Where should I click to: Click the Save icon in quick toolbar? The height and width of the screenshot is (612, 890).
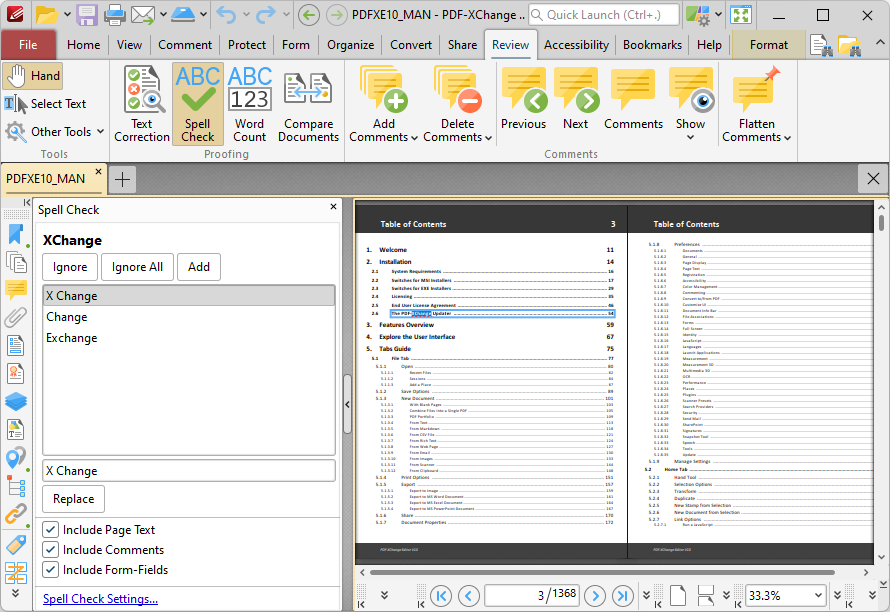click(x=87, y=15)
